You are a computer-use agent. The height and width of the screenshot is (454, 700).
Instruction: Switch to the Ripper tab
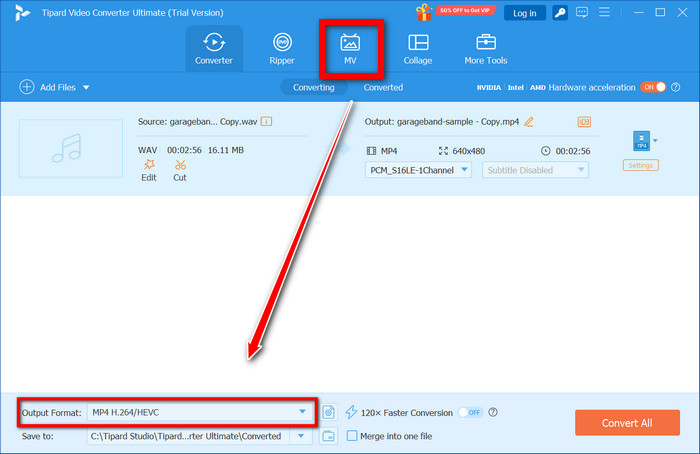[282, 49]
